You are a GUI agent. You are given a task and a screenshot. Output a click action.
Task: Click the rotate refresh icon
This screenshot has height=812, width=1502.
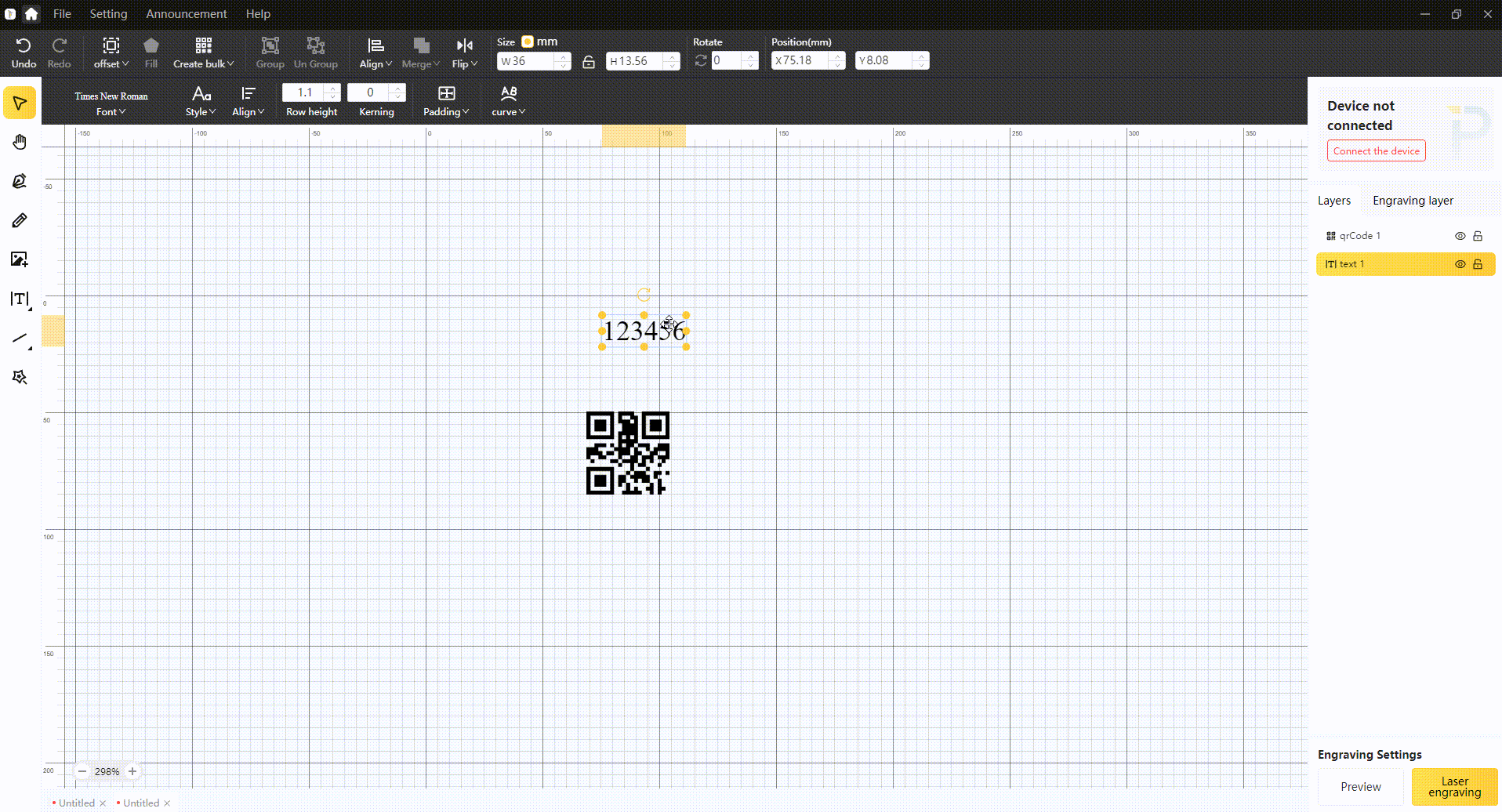click(701, 60)
